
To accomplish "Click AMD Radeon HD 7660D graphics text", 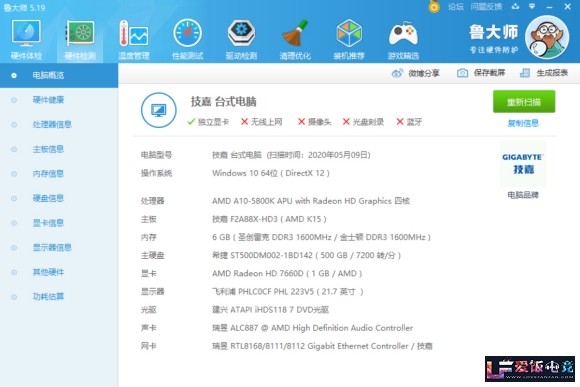I will click(287, 273).
